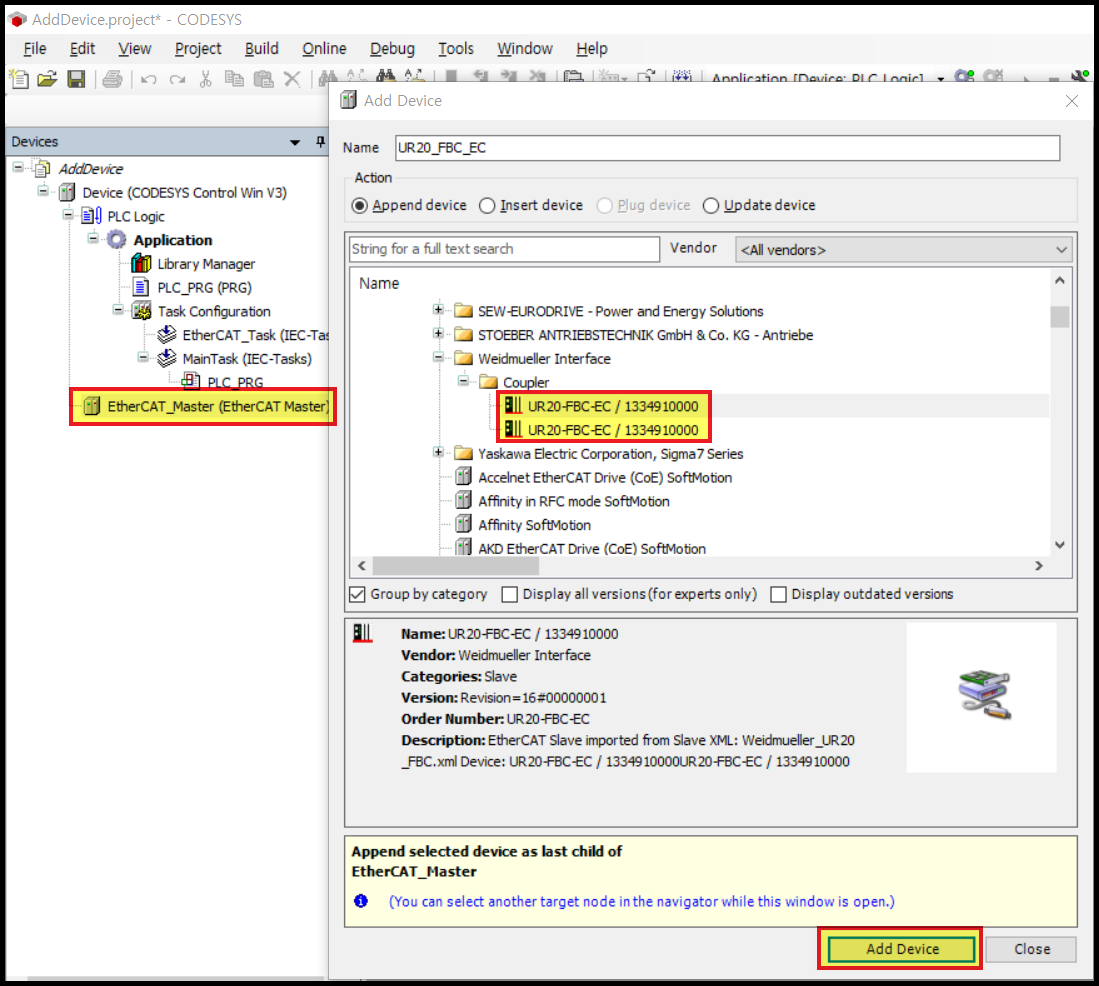Screen dimensions: 1099x986
Task: Click the EtherCAT_Task icon in tree
Action: 167,335
